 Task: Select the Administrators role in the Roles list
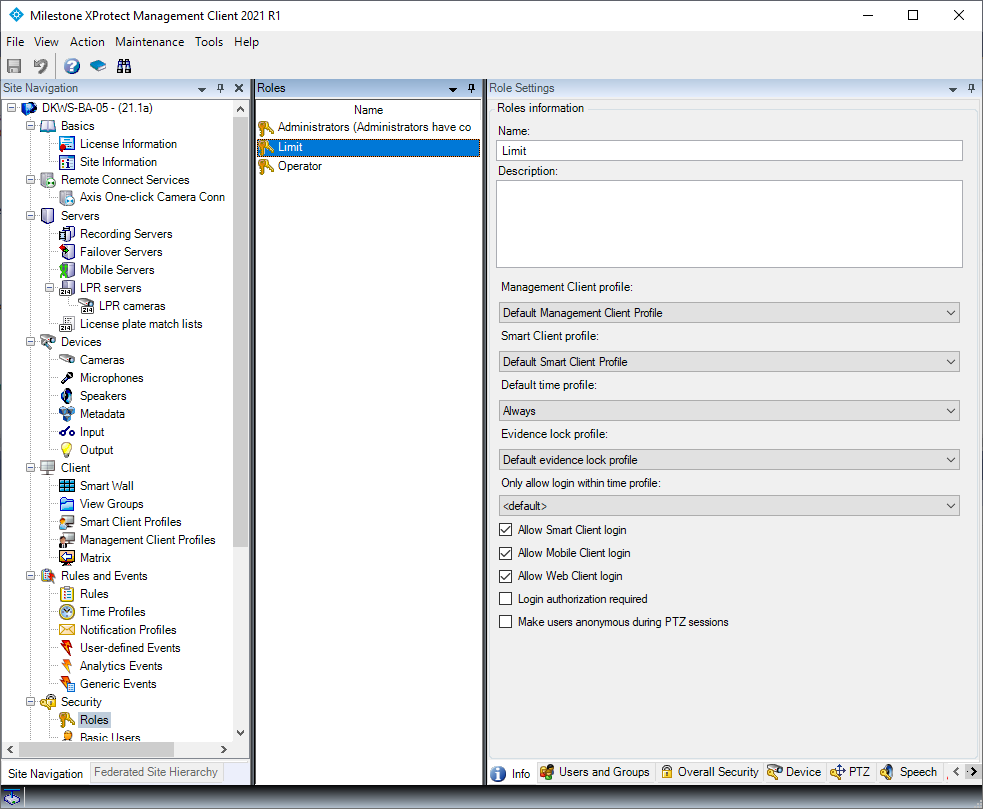[x=350, y=127]
